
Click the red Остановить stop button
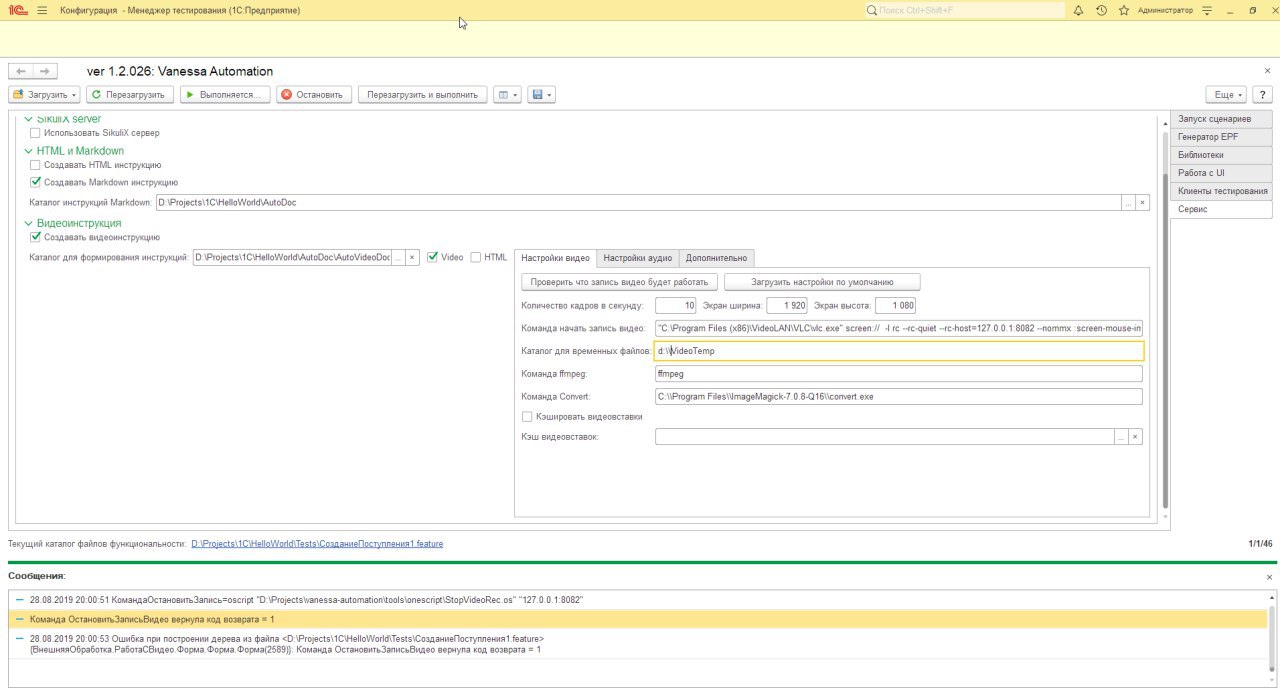[313, 95]
